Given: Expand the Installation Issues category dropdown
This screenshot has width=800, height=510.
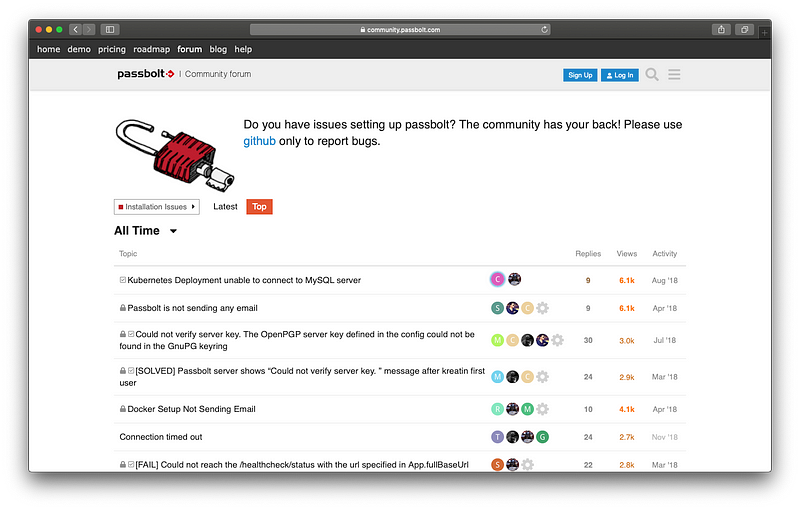Looking at the screenshot, I should coord(157,207).
